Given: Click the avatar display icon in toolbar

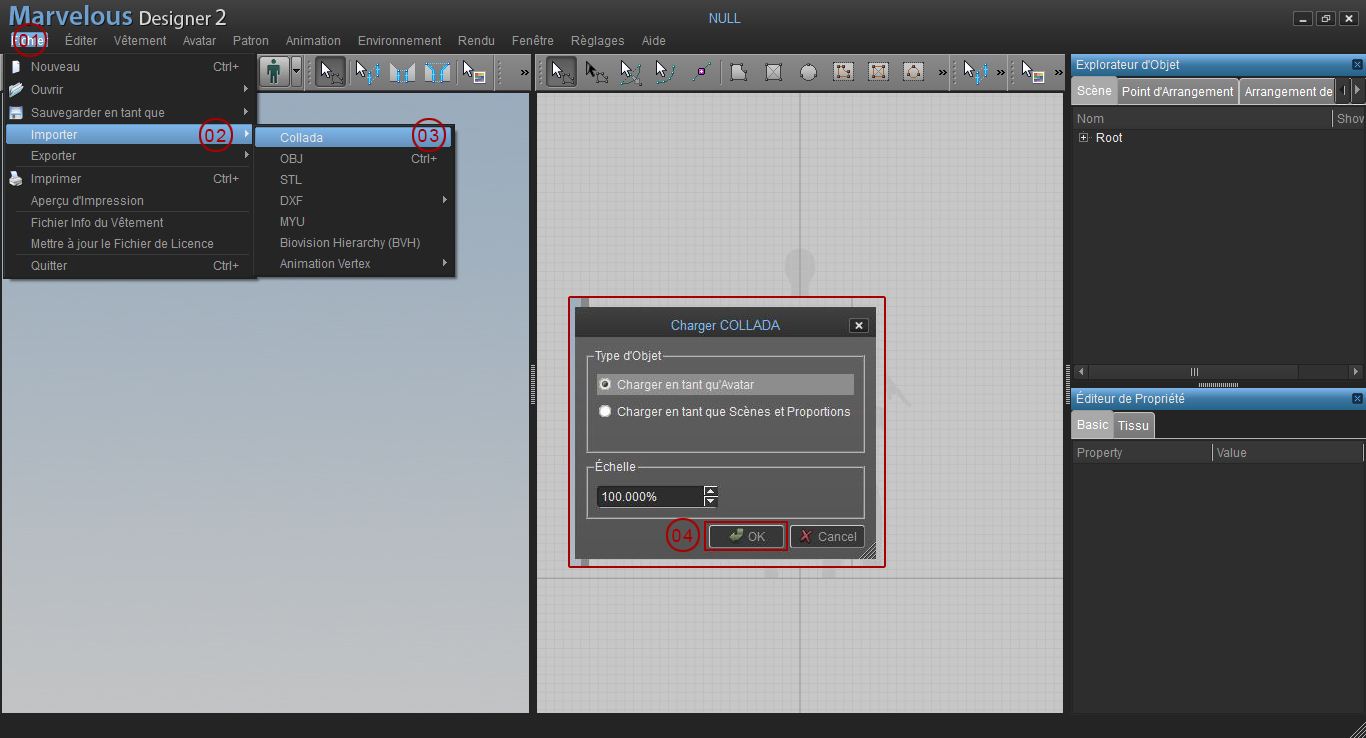Looking at the screenshot, I should (x=274, y=72).
